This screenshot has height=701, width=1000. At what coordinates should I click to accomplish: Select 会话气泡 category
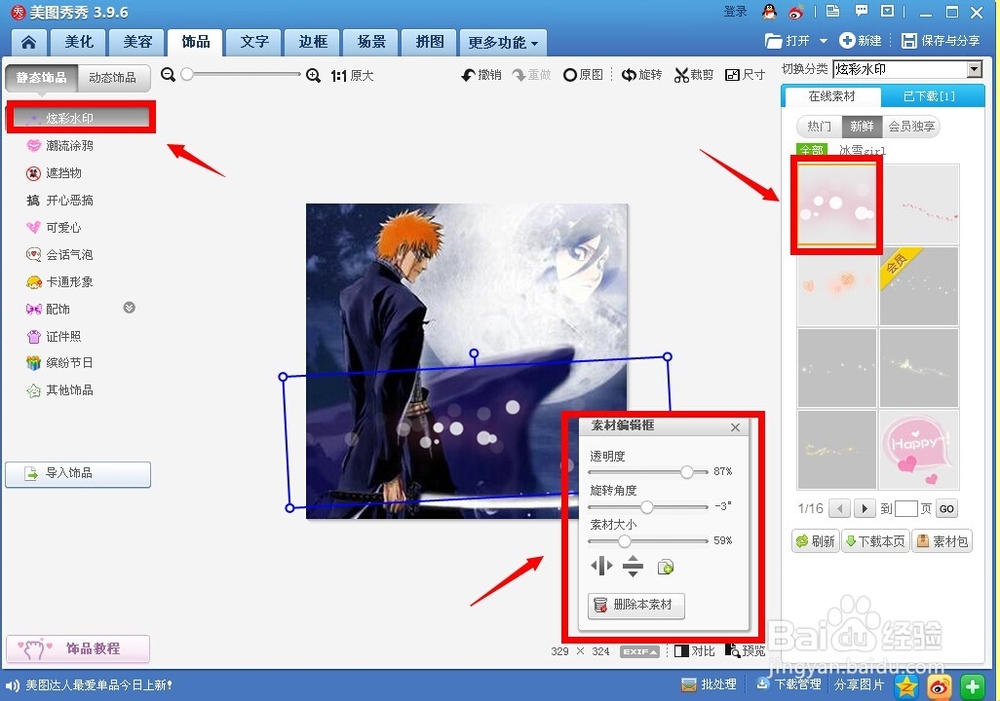pyautogui.click(x=60, y=255)
